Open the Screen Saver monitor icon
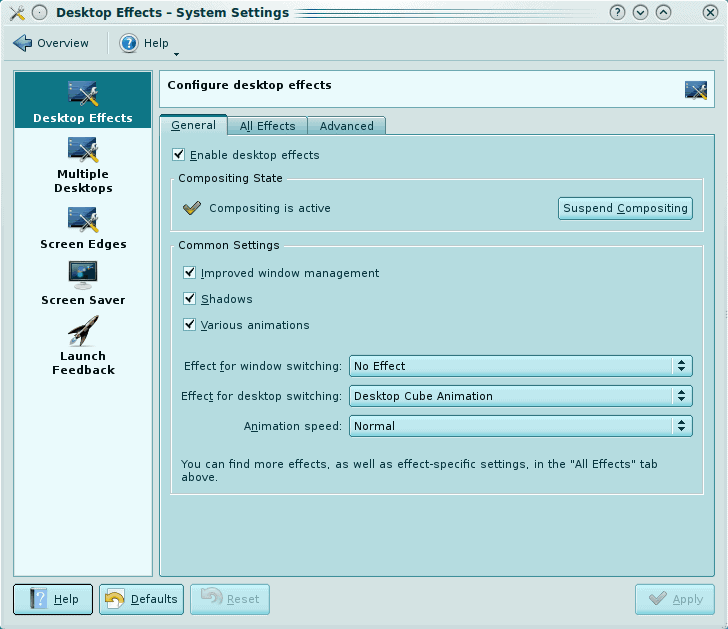The image size is (728, 629). click(x=83, y=275)
